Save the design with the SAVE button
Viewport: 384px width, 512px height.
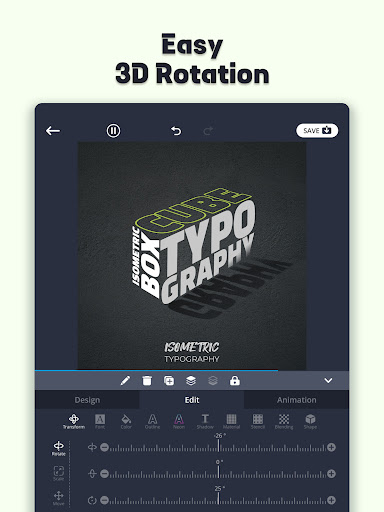coord(317,130)
